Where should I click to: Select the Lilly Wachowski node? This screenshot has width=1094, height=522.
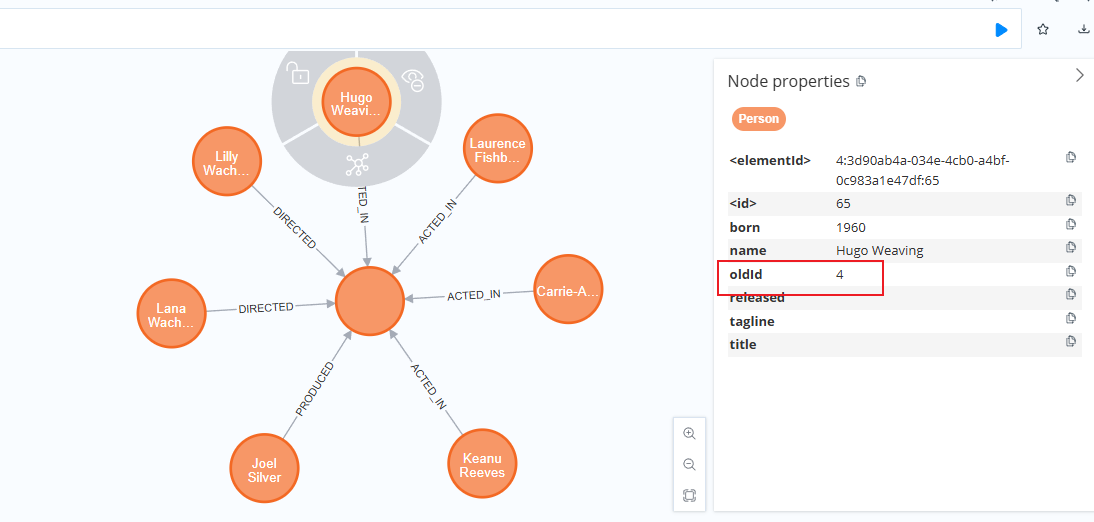227,162
